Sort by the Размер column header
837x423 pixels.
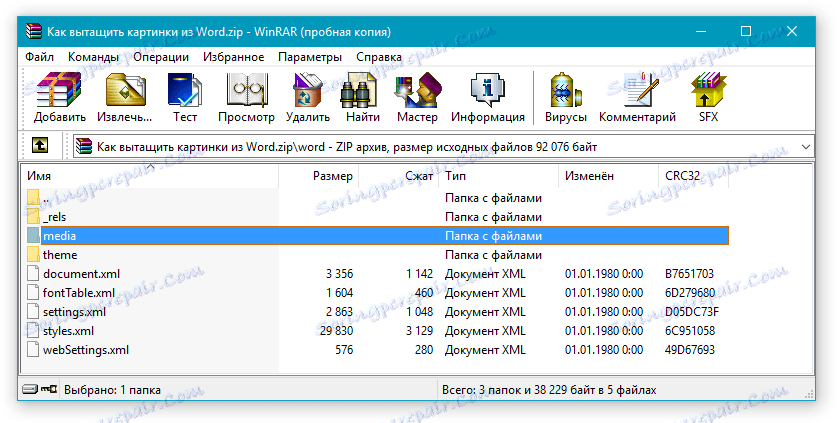tap(319, 176)
